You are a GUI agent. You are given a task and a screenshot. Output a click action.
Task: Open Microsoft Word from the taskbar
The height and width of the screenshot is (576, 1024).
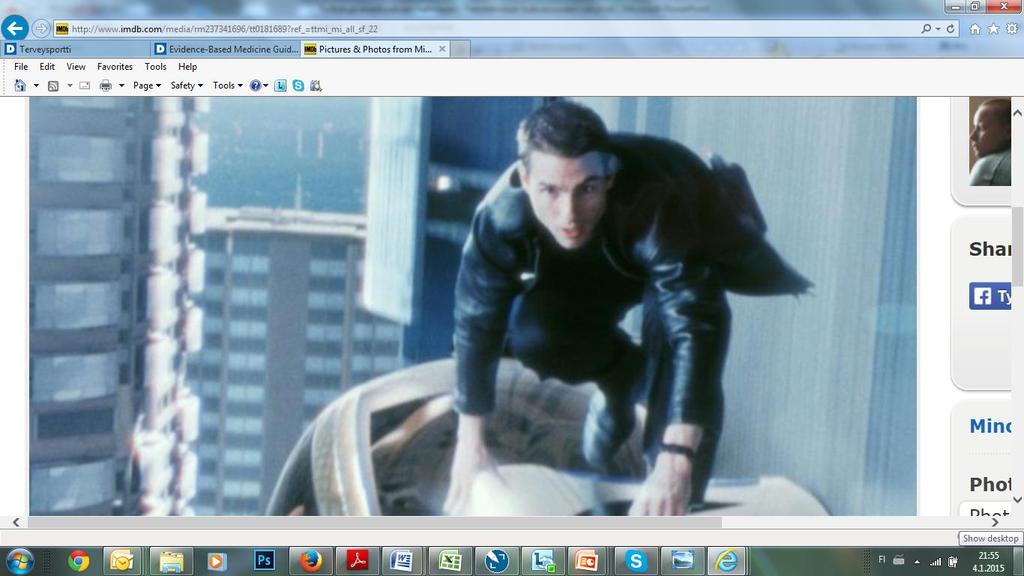tap(401, 561)
